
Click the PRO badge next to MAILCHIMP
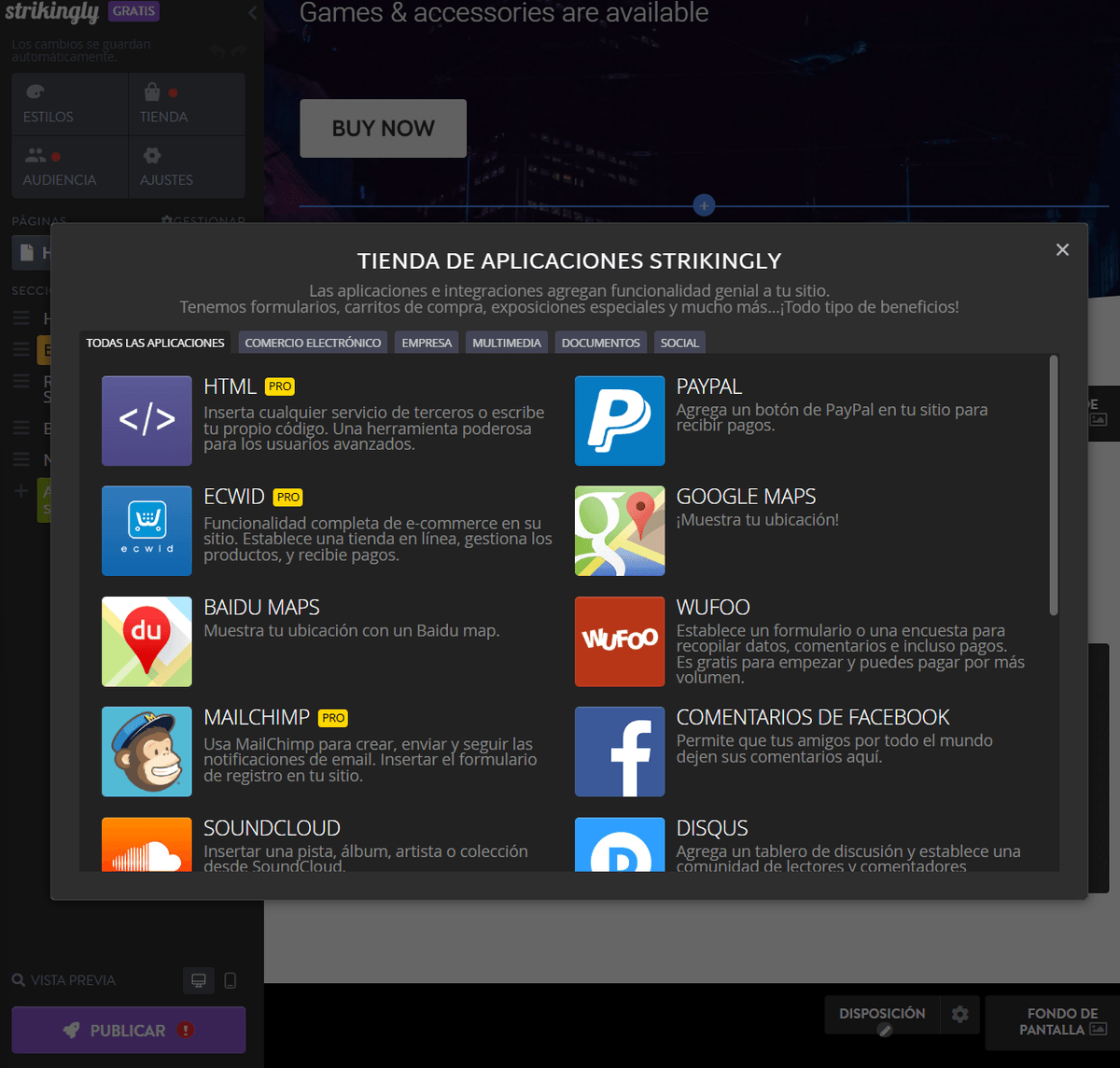[x=333, y=718]
